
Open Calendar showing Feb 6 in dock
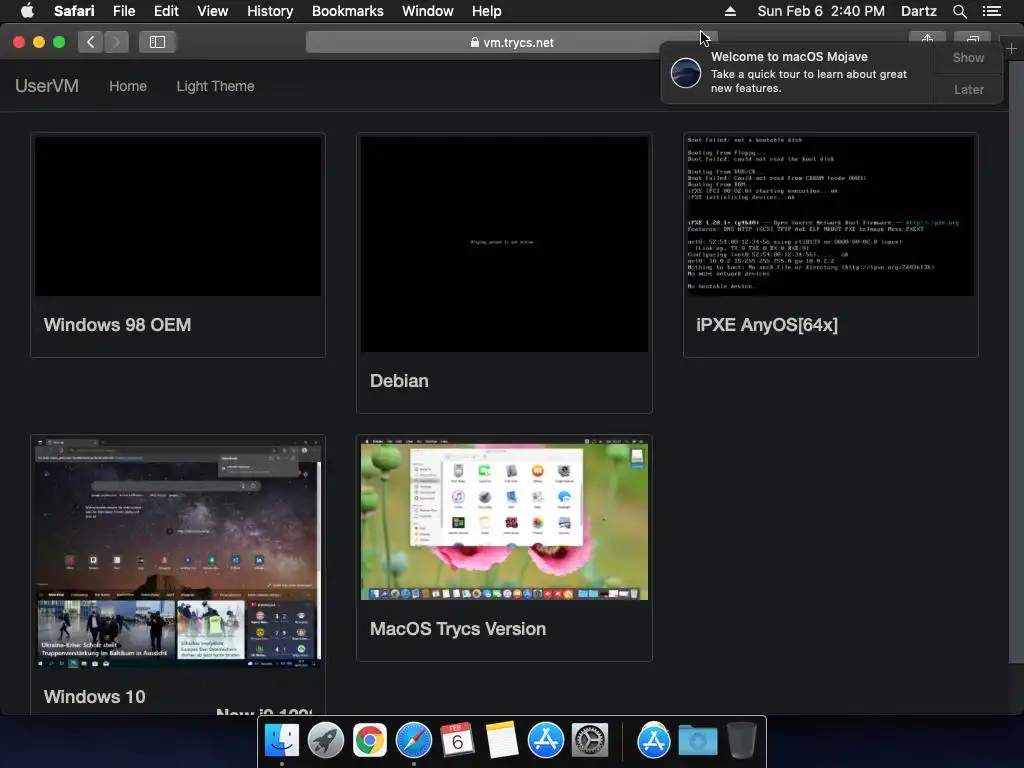458,741
